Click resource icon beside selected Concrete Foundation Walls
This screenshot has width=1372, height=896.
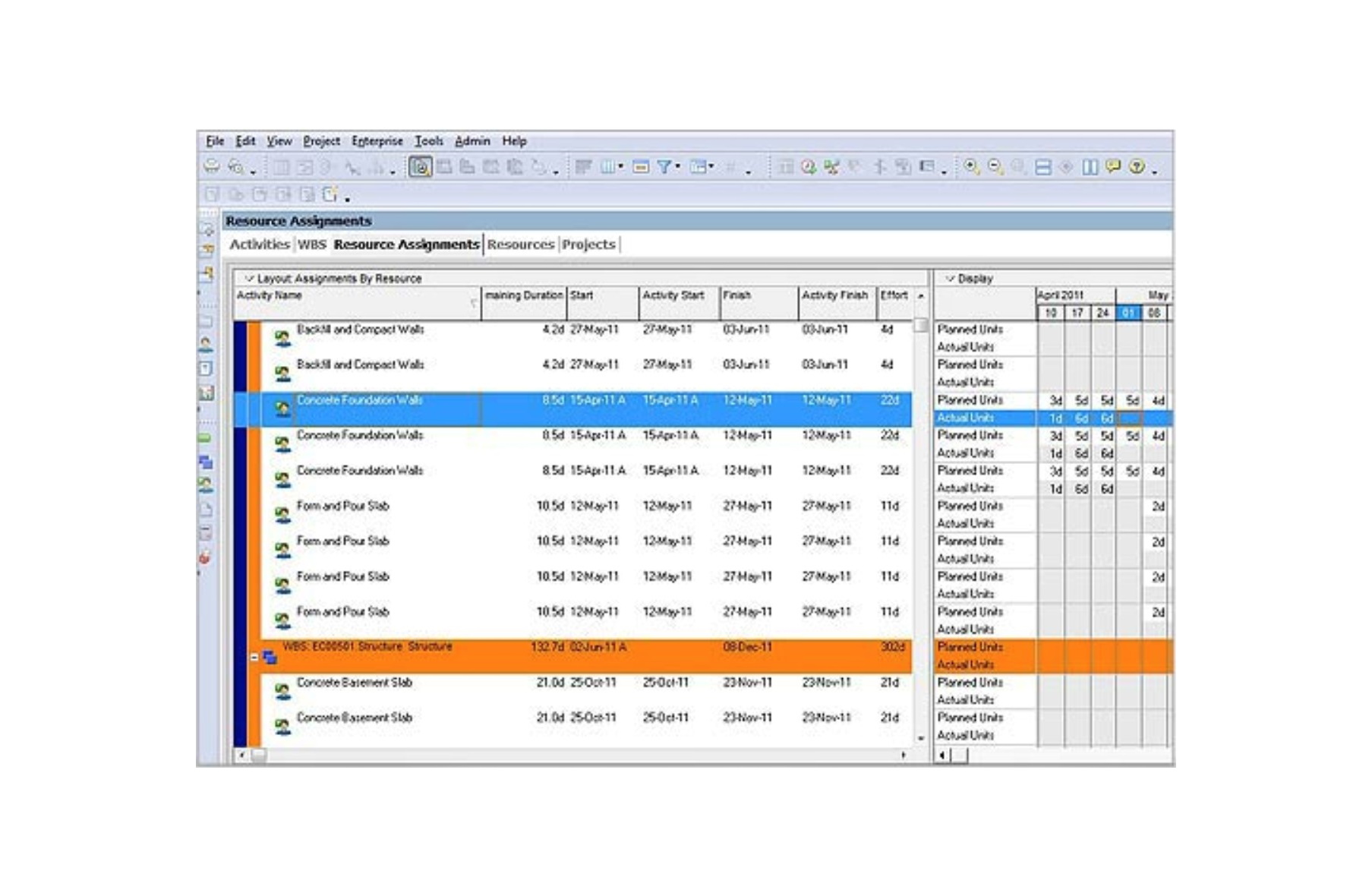(282, 409)
